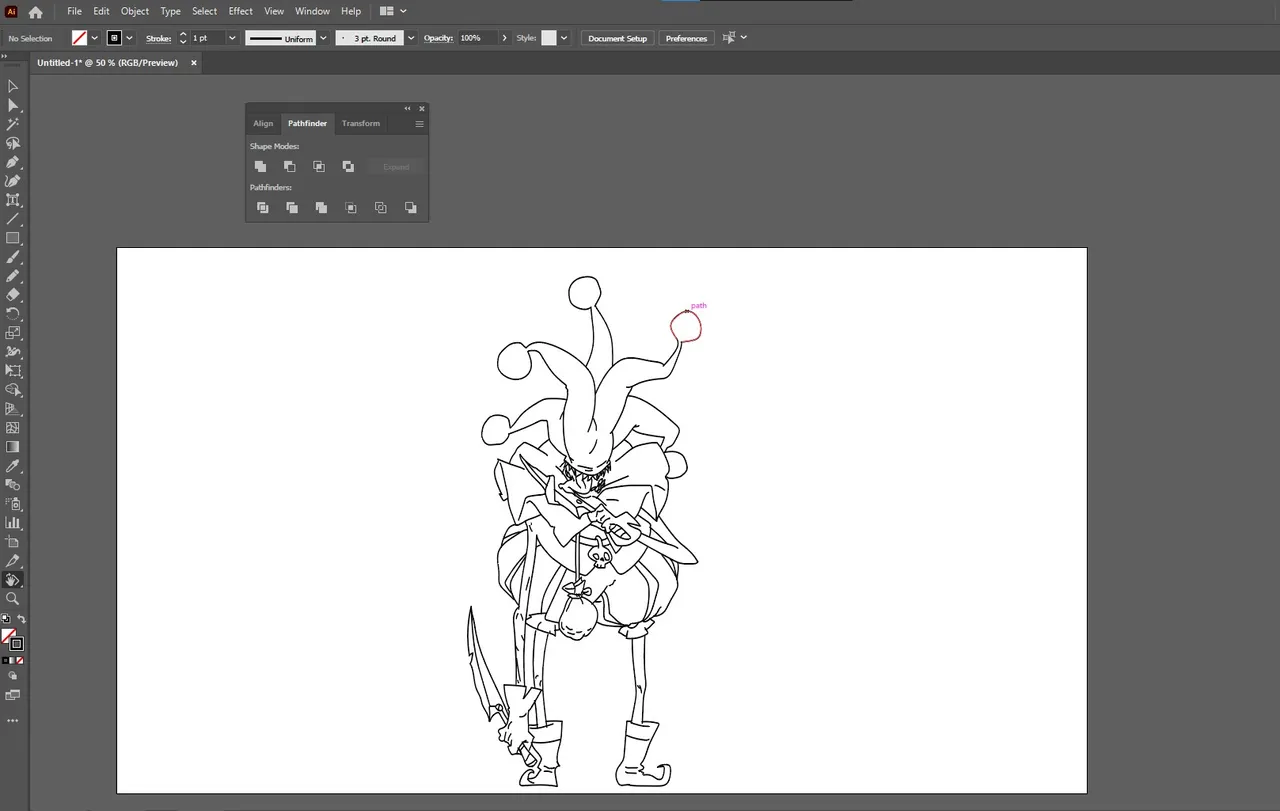Click the Document Setup button

click(617, 38)
